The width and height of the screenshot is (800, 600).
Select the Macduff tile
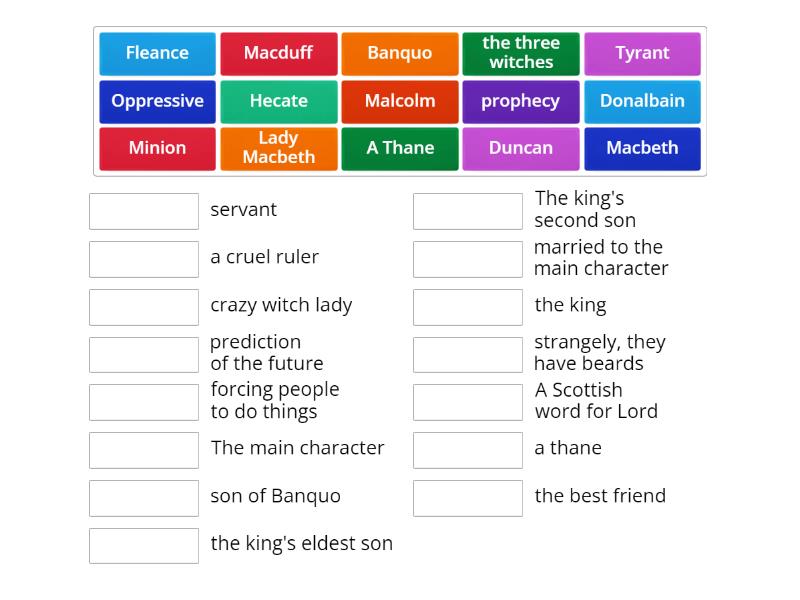278,53
